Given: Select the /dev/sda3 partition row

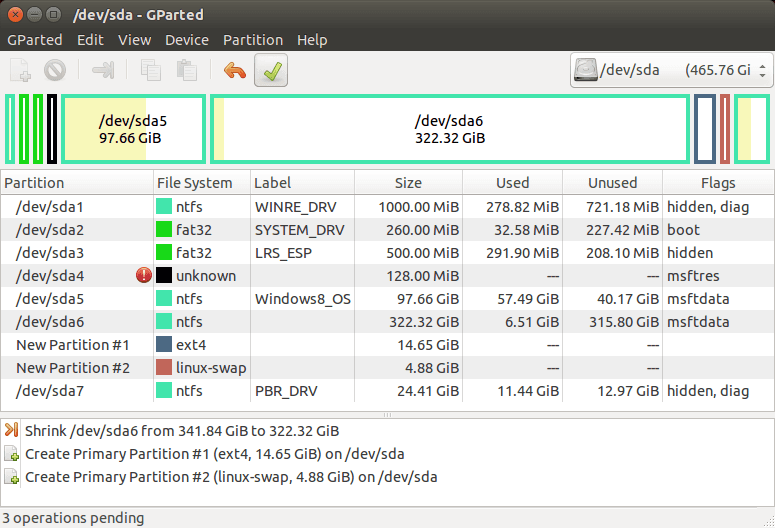Looking at the screenshot, I should (387, 253).
